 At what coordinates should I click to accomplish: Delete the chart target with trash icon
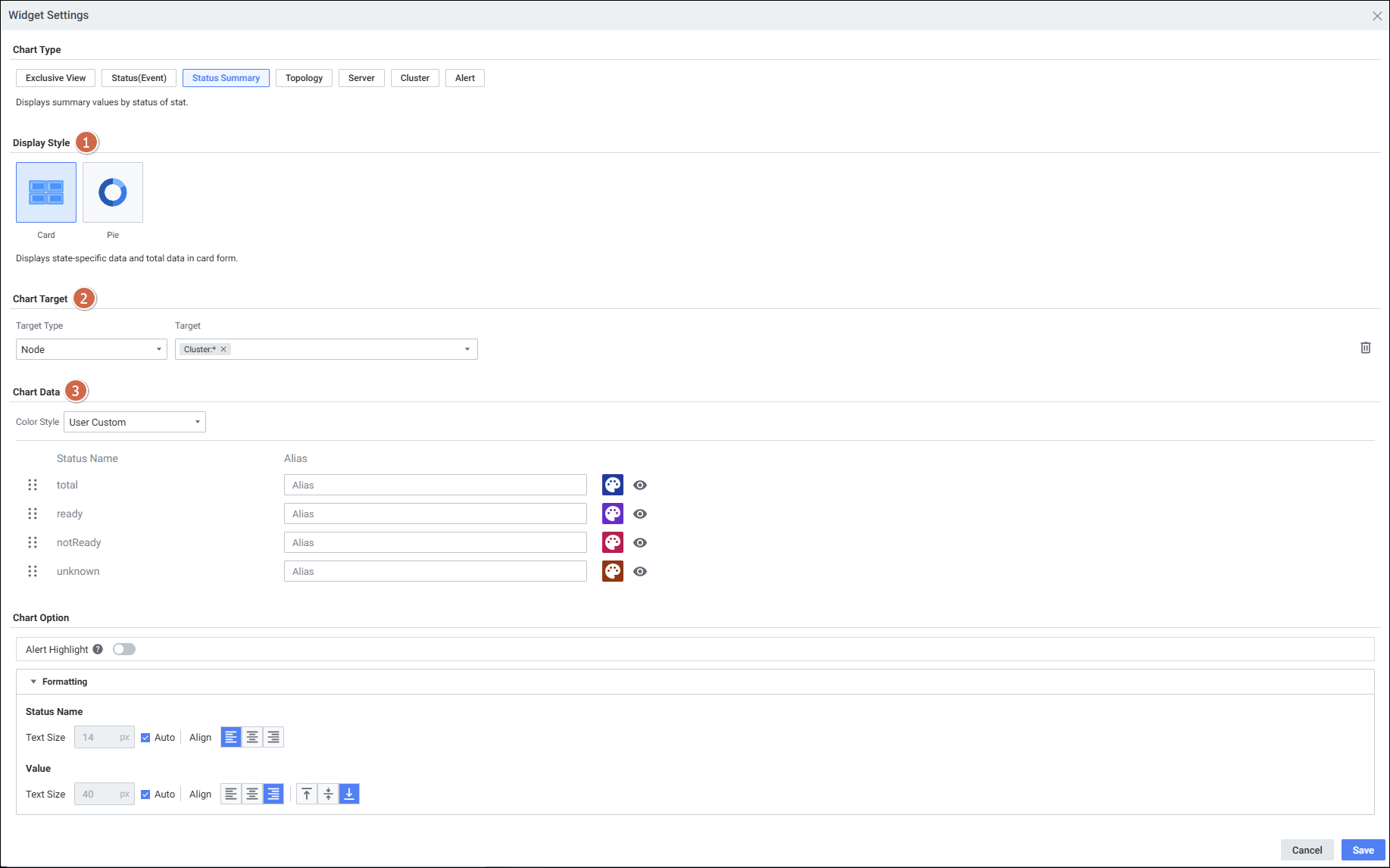[1365, 348]
